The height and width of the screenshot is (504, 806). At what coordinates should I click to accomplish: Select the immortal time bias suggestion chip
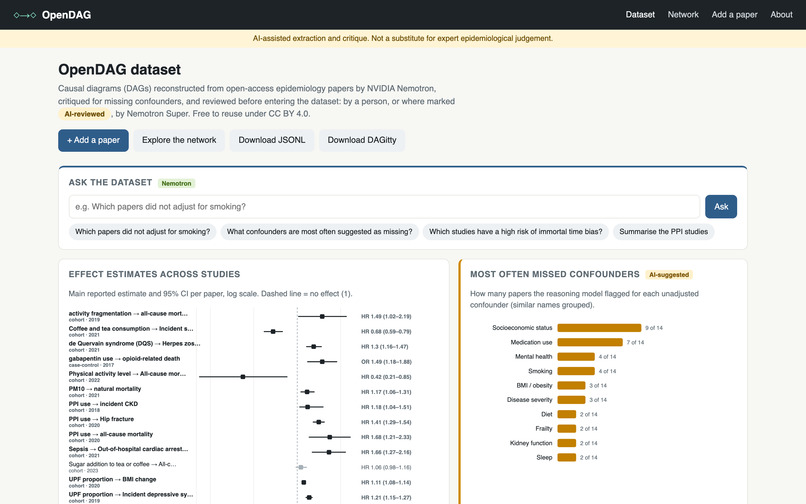[516, 231]
